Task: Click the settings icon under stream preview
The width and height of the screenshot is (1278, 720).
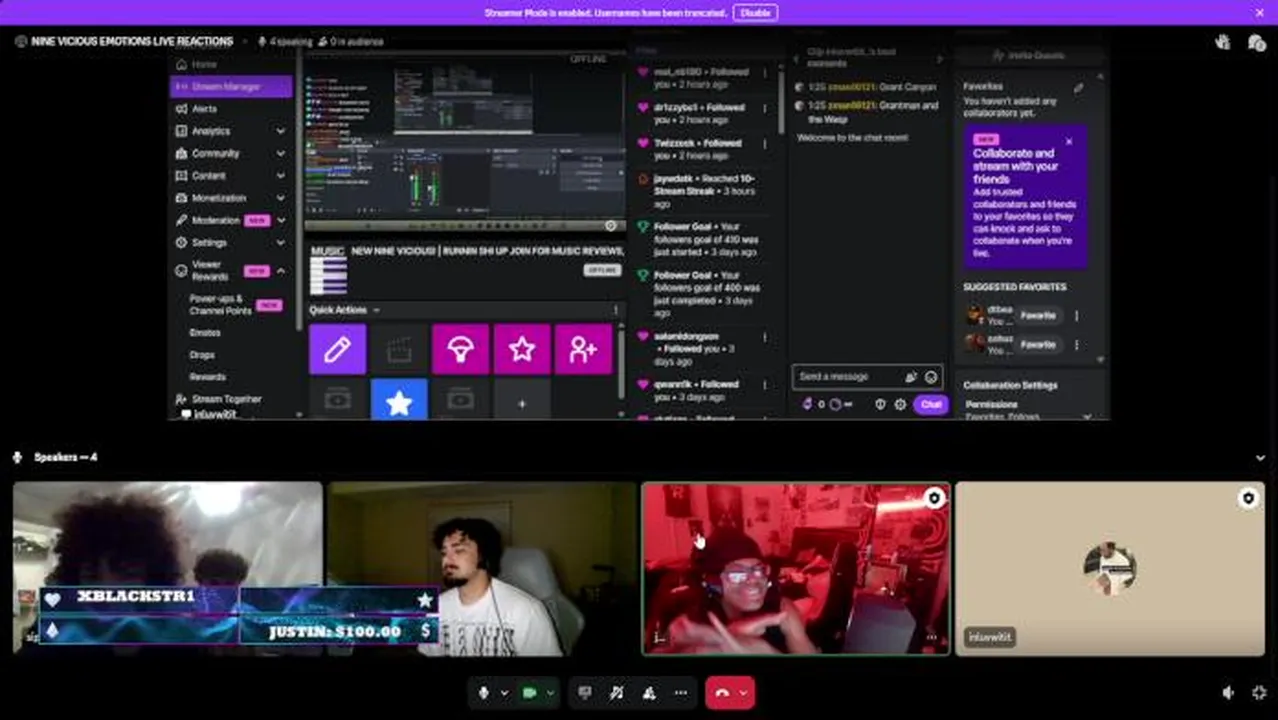Action: 611,226
